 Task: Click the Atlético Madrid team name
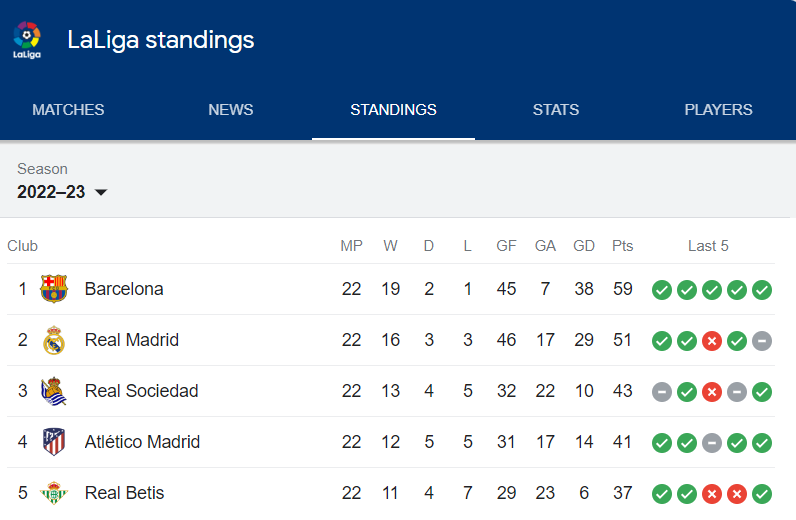142,442
